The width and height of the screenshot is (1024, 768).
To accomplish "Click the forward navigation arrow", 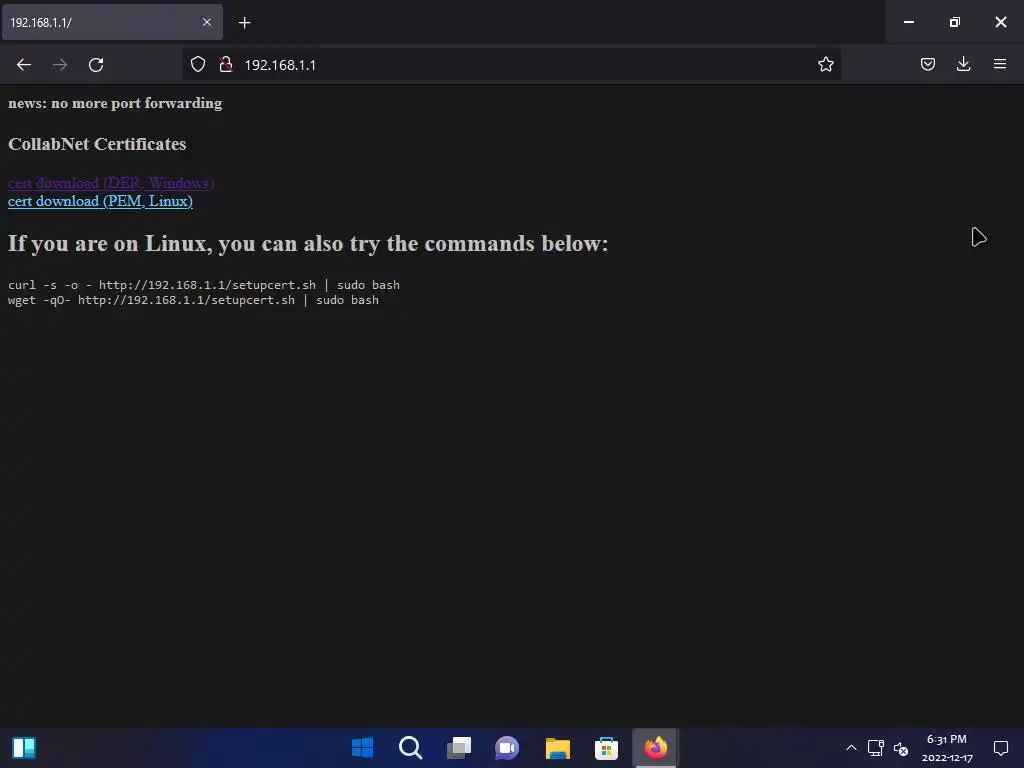I will (60, 65).
